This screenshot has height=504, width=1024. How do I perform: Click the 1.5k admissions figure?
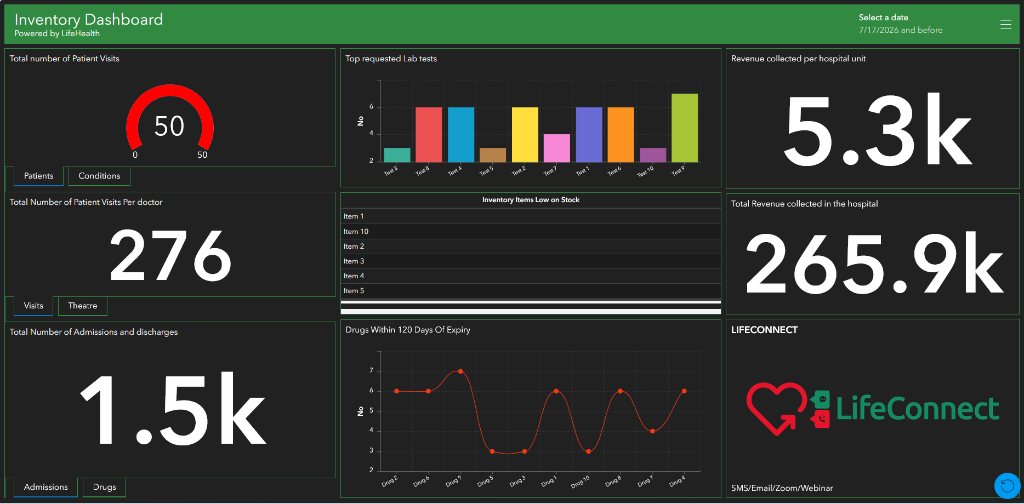pos(172,411)
